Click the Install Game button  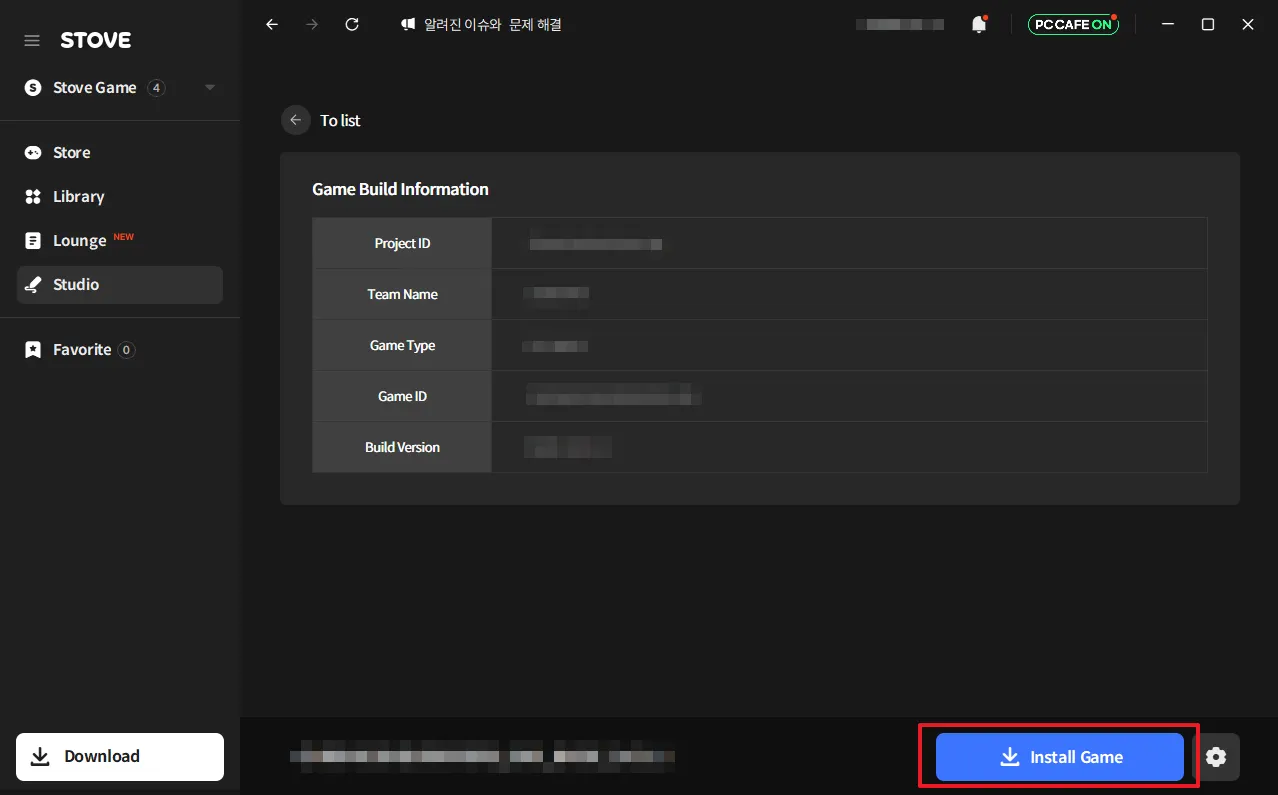click(x=1060, y=757)
